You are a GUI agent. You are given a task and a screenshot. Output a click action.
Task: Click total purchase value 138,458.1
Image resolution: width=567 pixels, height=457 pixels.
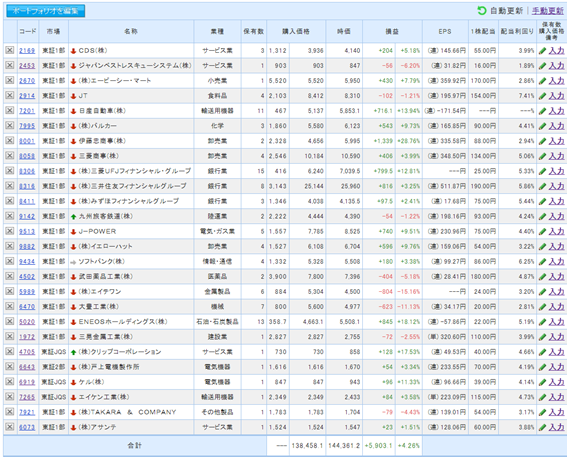(307, 445)
